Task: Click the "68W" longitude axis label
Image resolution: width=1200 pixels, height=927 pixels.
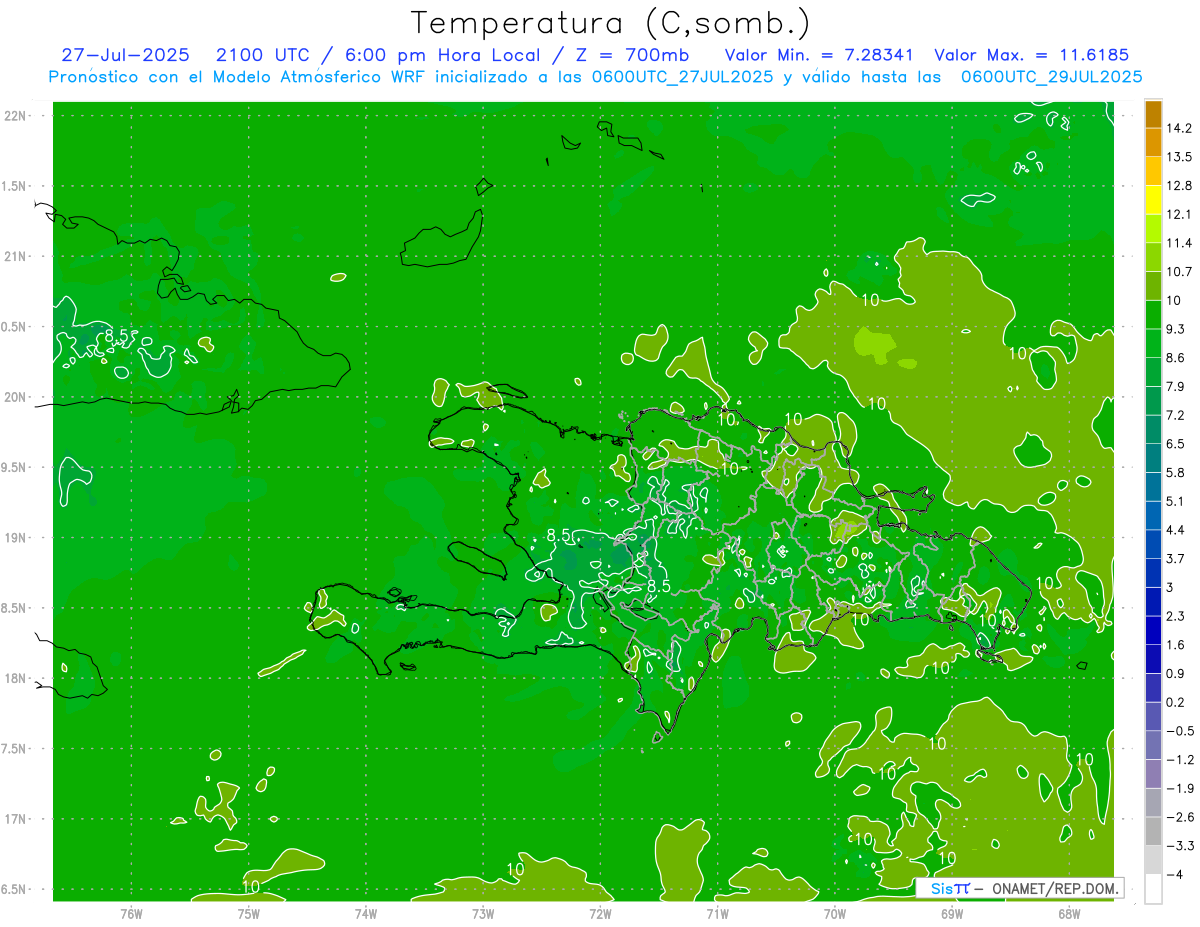Action: point(1068,913)
